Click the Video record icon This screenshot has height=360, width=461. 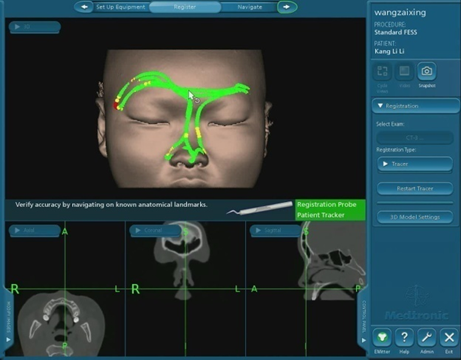[404, 71]
